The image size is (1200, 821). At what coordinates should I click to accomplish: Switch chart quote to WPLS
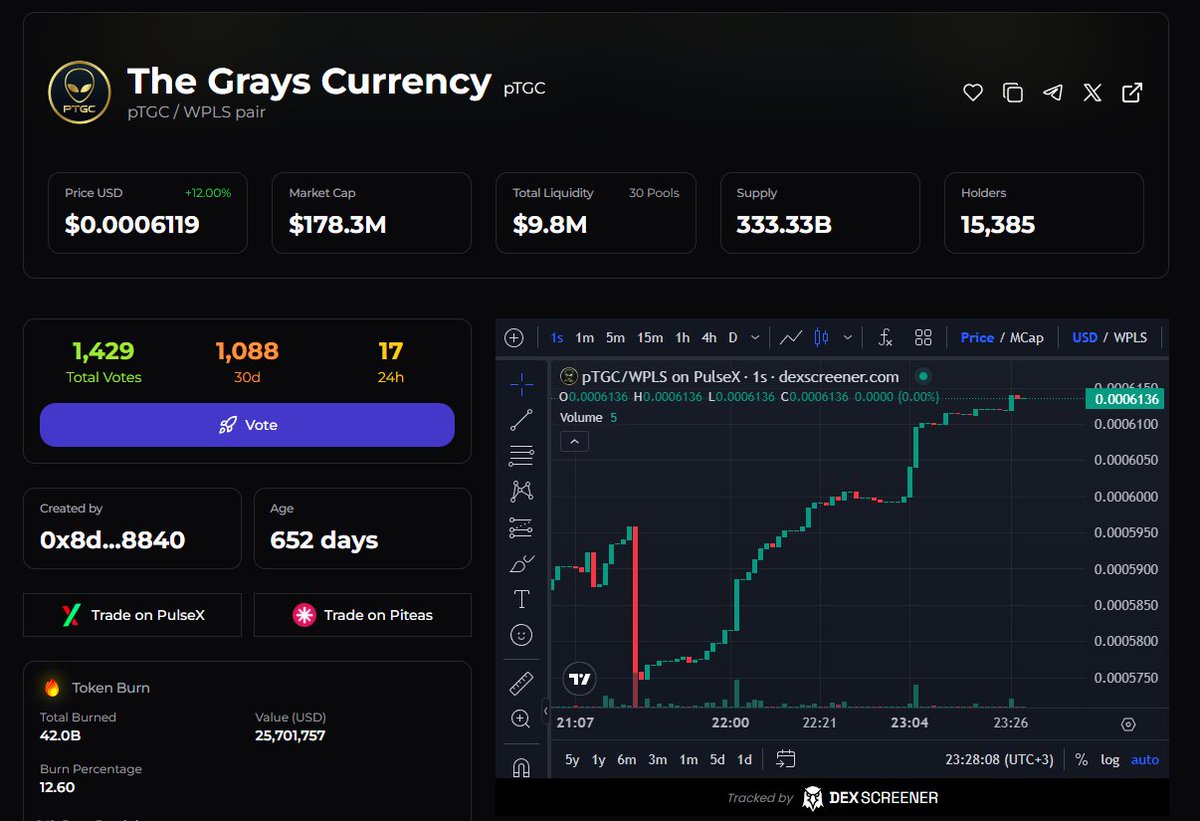(1131, 338)
